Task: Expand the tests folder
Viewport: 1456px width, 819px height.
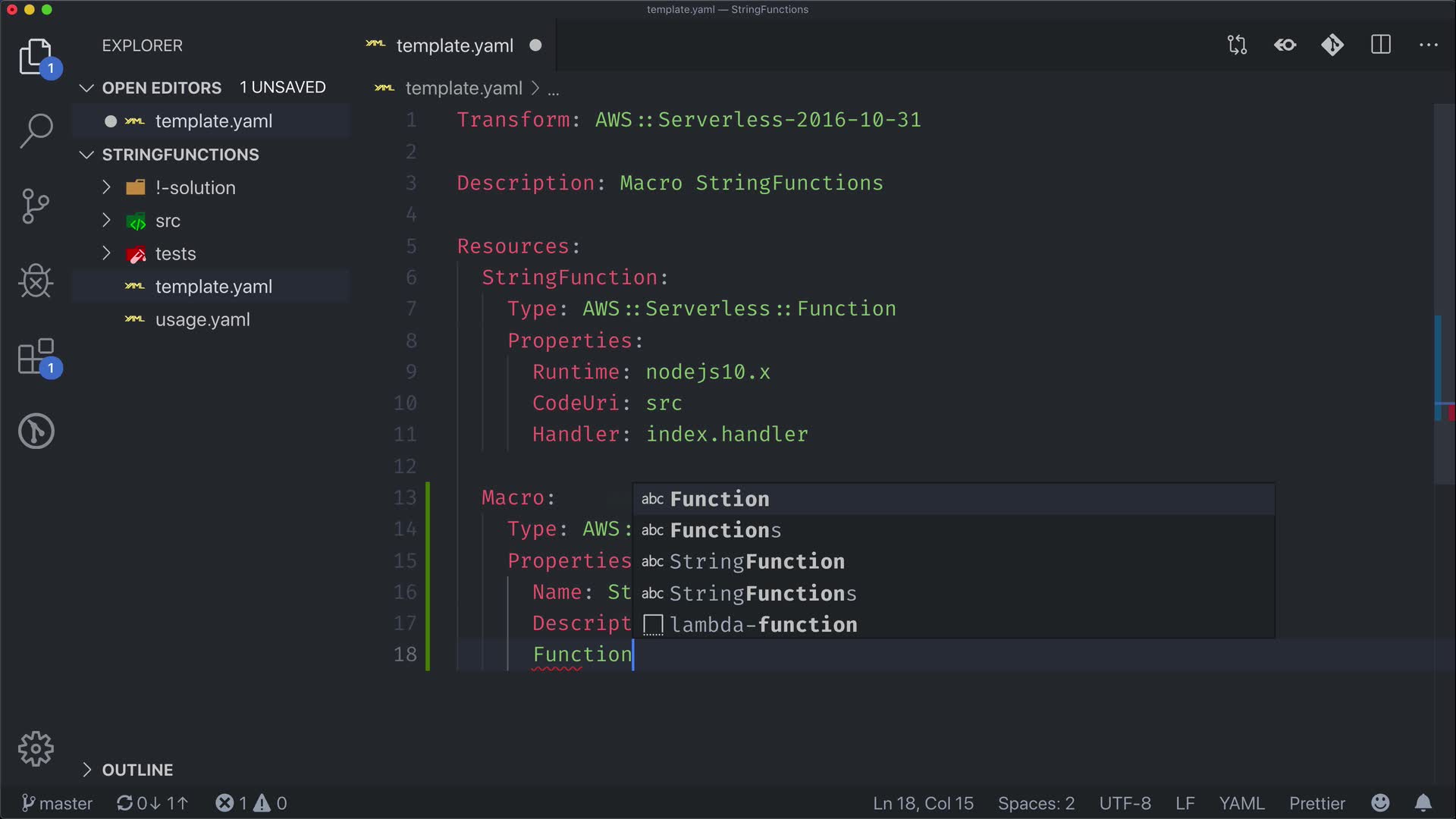Action: (x=175, y=253)
